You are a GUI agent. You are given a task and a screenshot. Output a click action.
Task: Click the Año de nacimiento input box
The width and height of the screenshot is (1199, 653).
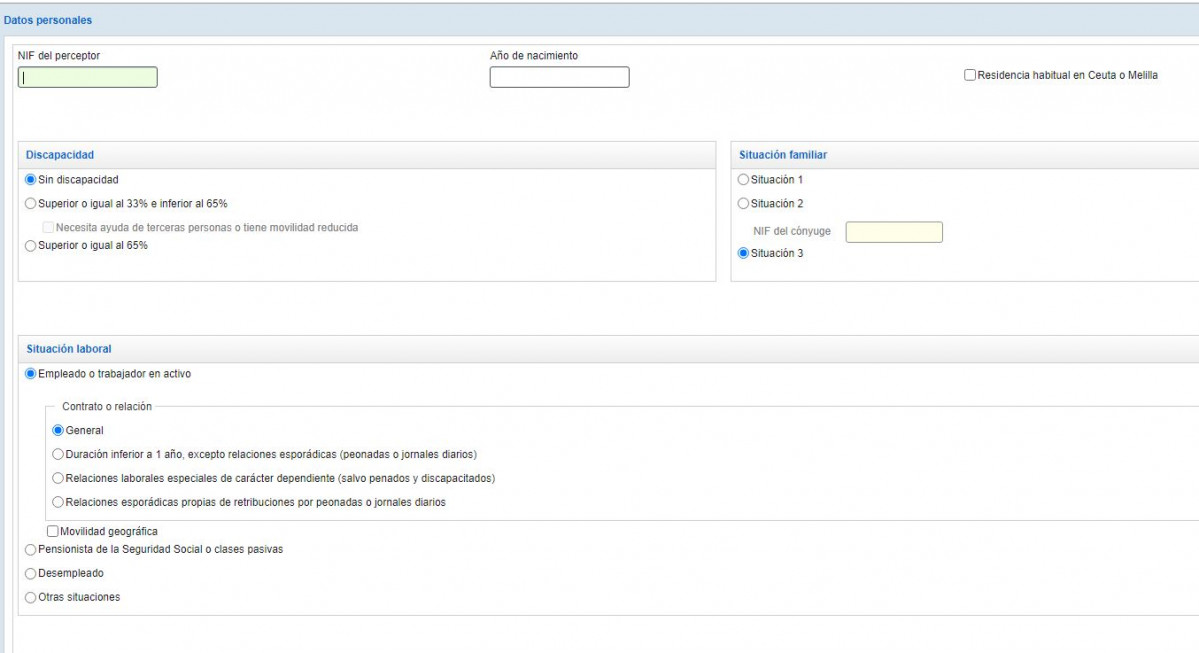pyautogui.click(x=560, y=77)
